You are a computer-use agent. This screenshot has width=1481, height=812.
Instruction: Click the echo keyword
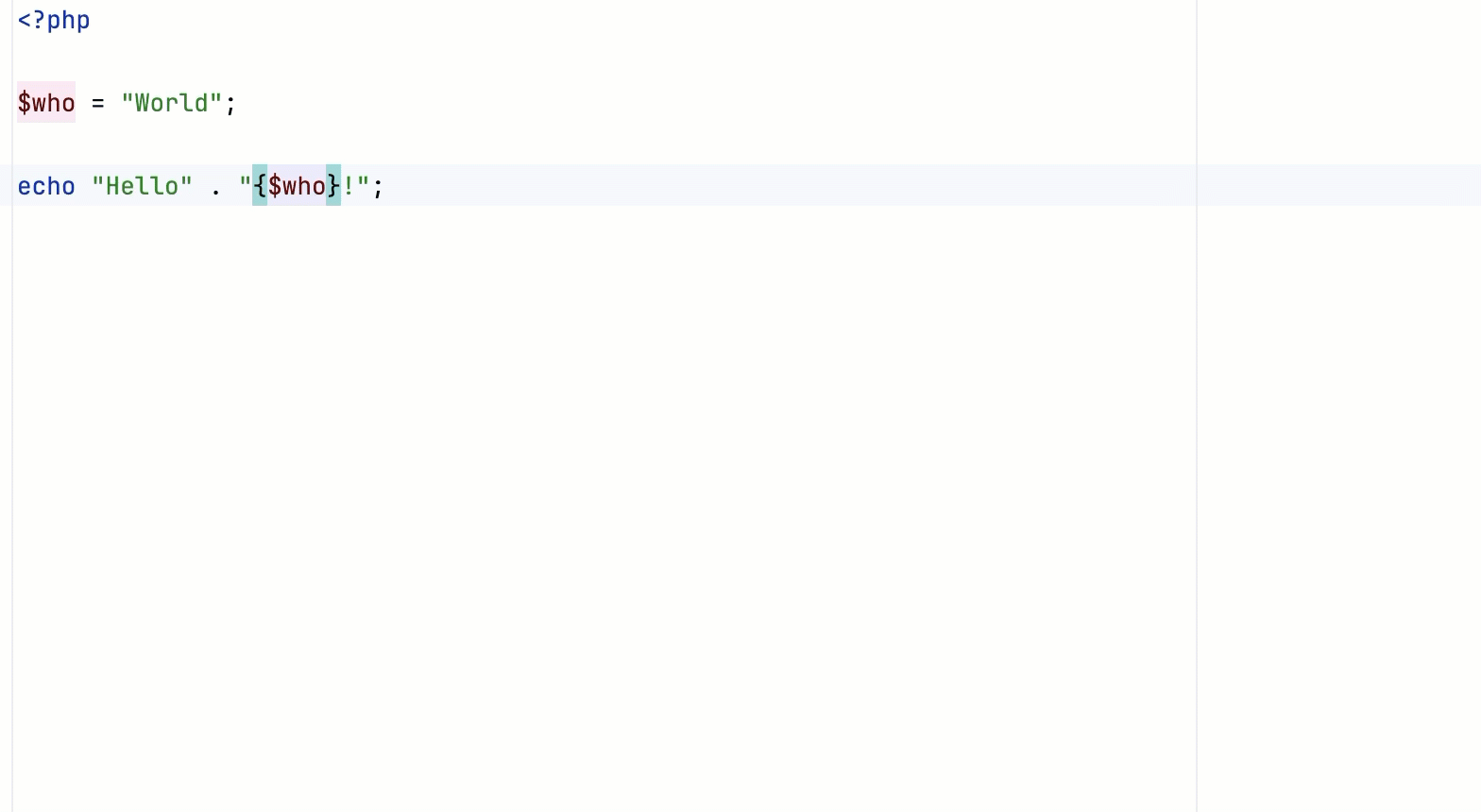tap(46, 186)
